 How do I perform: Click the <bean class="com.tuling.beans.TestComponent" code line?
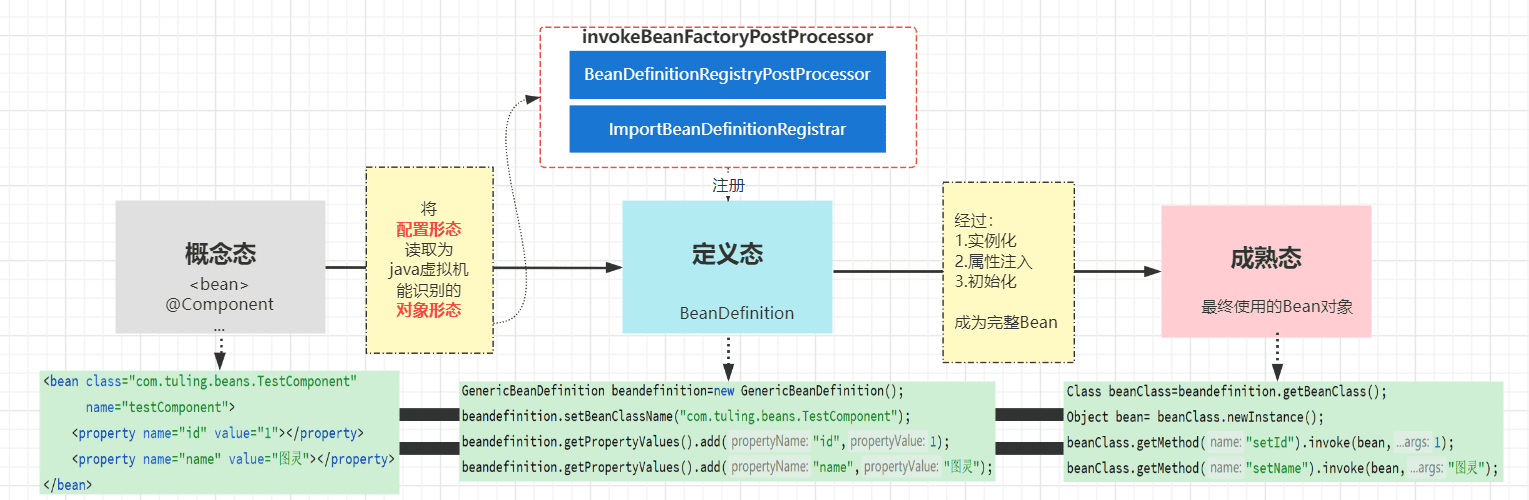200,381
